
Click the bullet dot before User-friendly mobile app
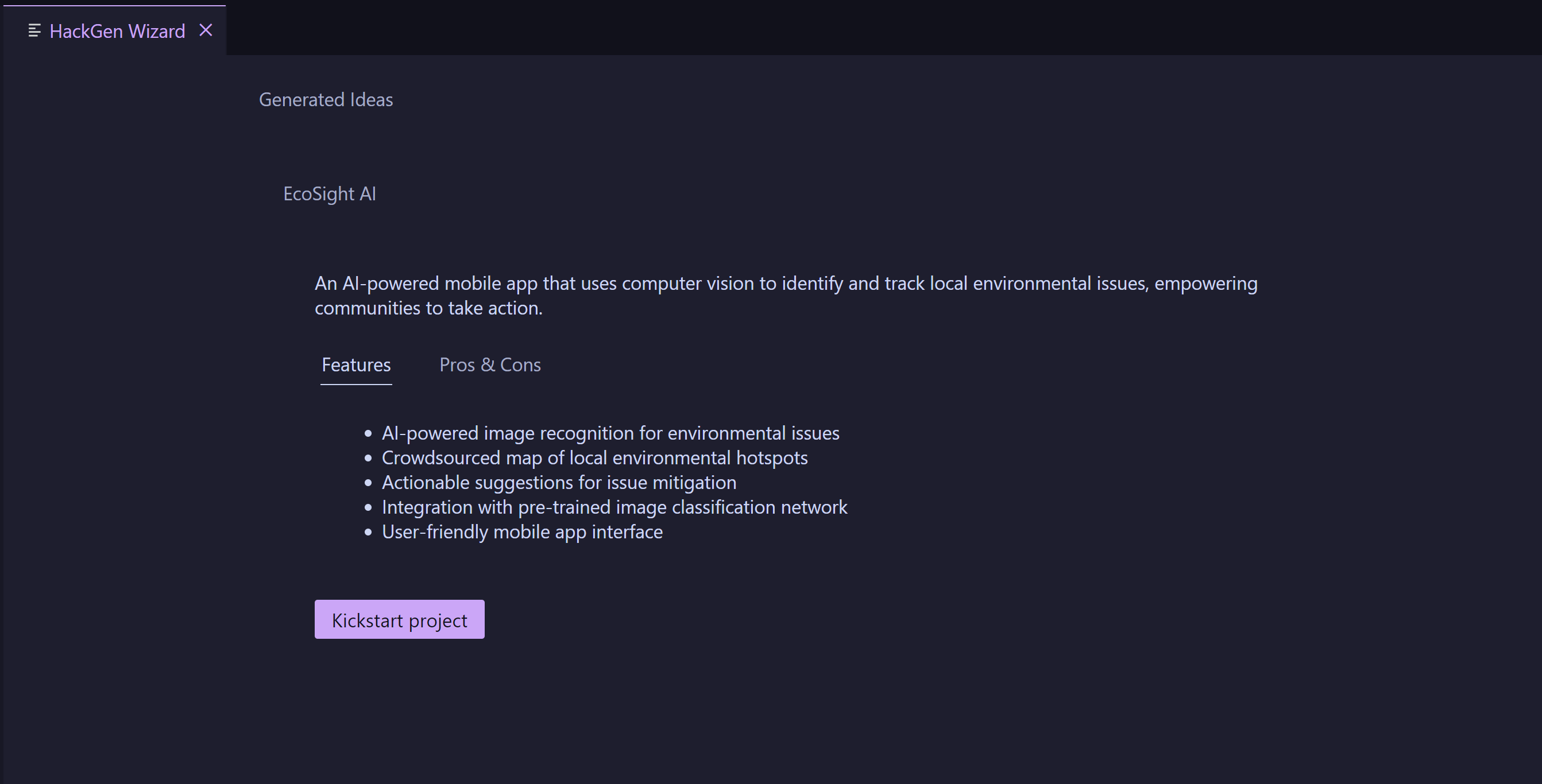coord(368,533)
